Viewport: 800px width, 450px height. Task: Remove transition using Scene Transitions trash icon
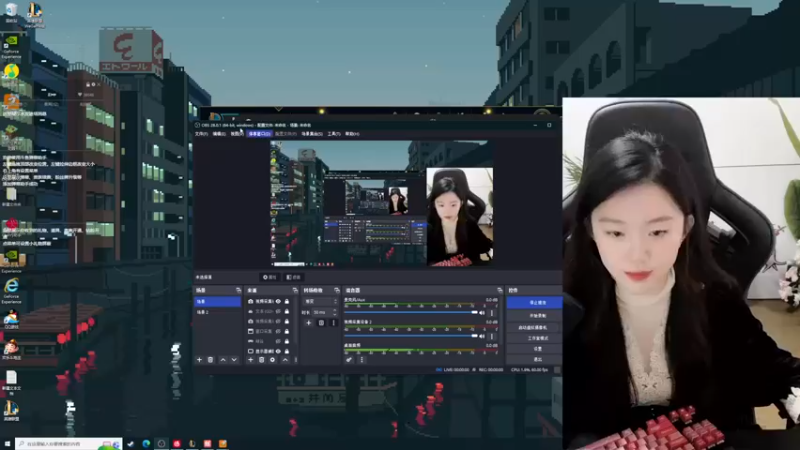tap(321, 322)
